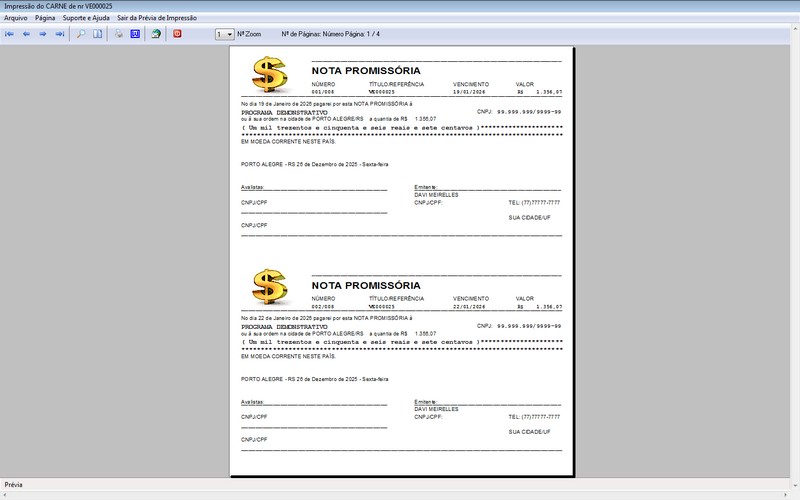Go to the first page using toolbar arrow

tap(9, 34)
